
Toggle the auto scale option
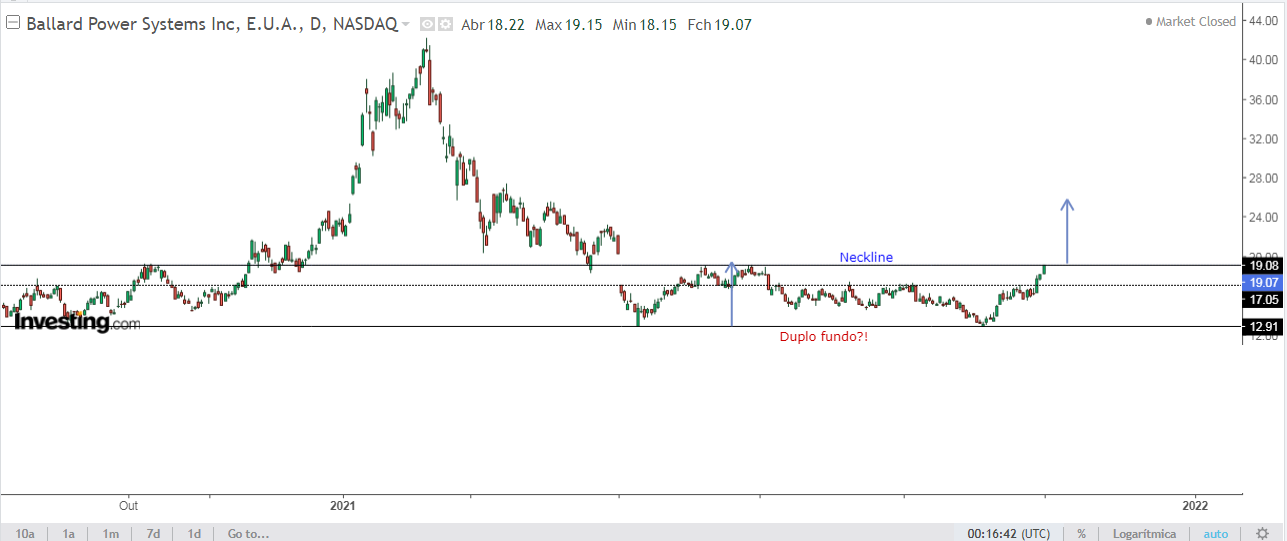click(x=1215, y=533)
